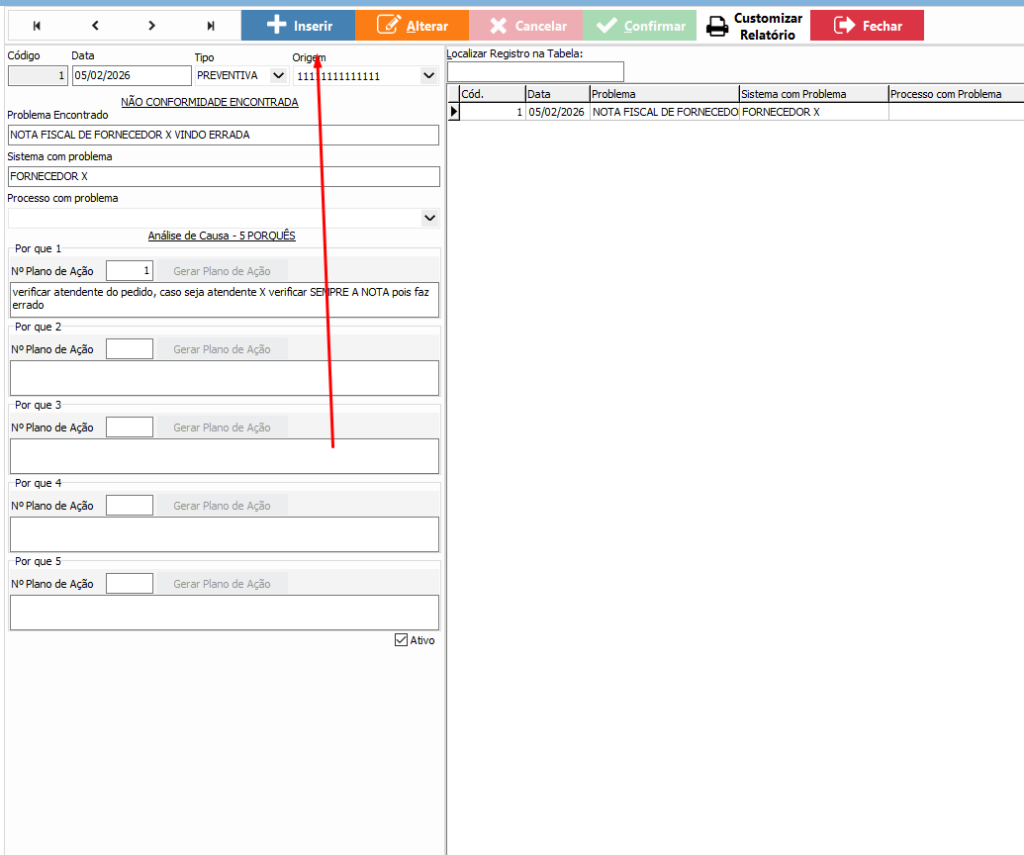Select the first record row indicator

[453, 112]
